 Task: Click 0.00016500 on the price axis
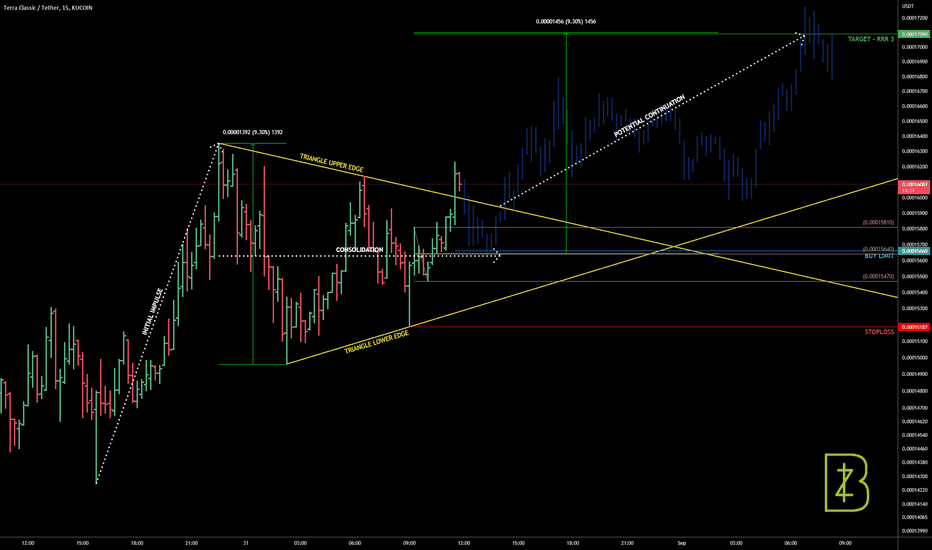pos(915,121)
